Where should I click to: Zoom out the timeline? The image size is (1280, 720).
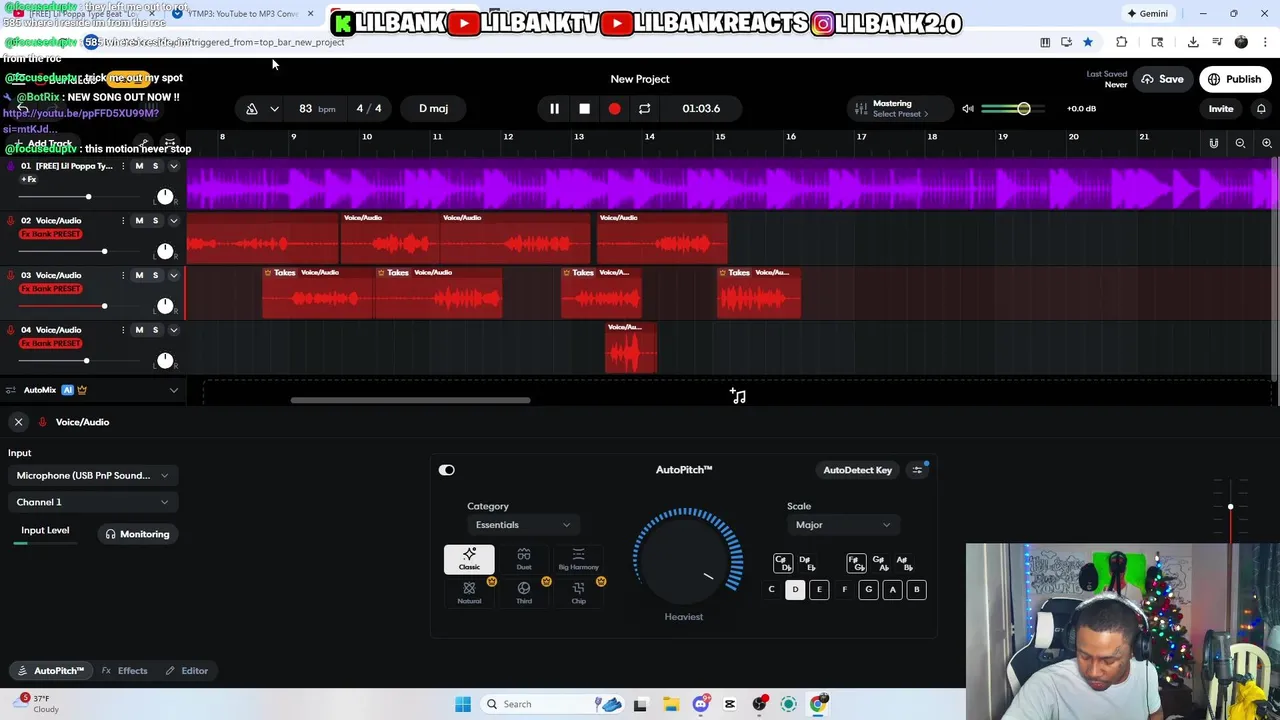1240,143
